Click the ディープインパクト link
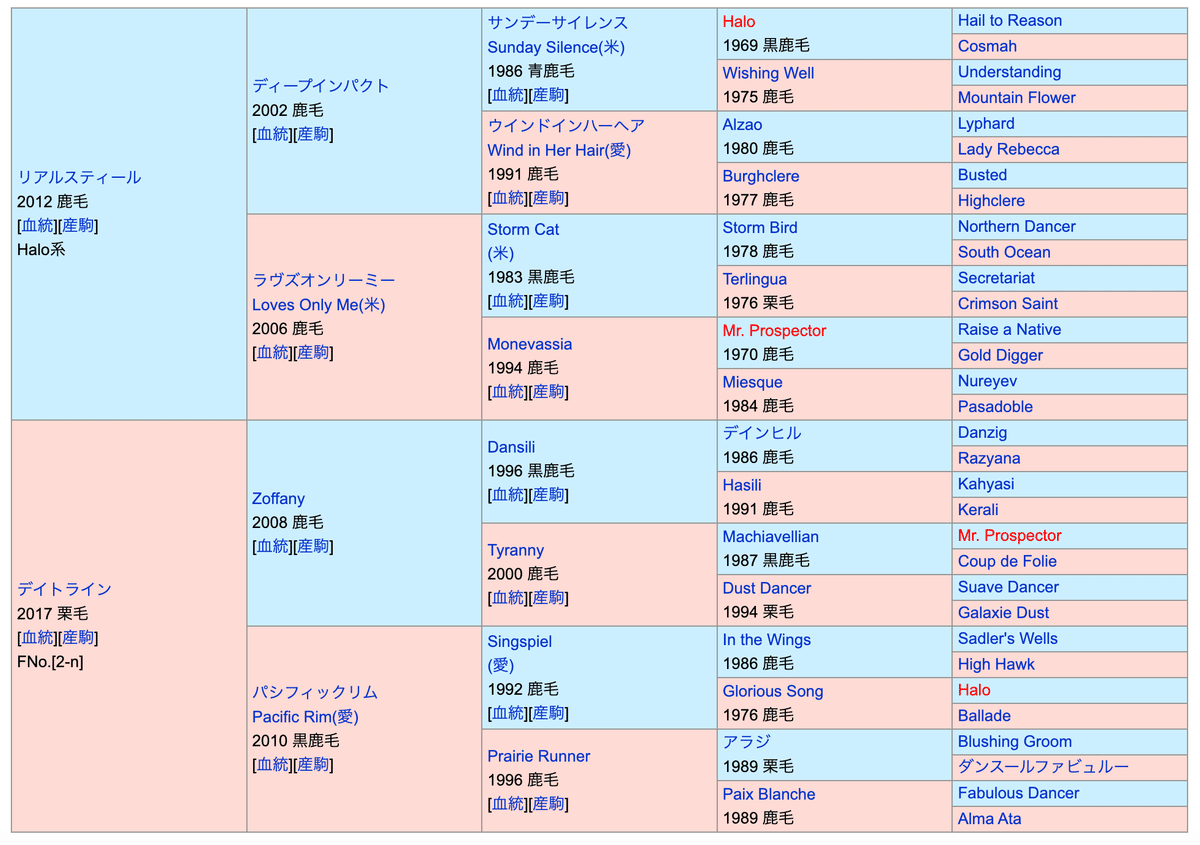Screen dimensions: 1200x845 point(320,86)
